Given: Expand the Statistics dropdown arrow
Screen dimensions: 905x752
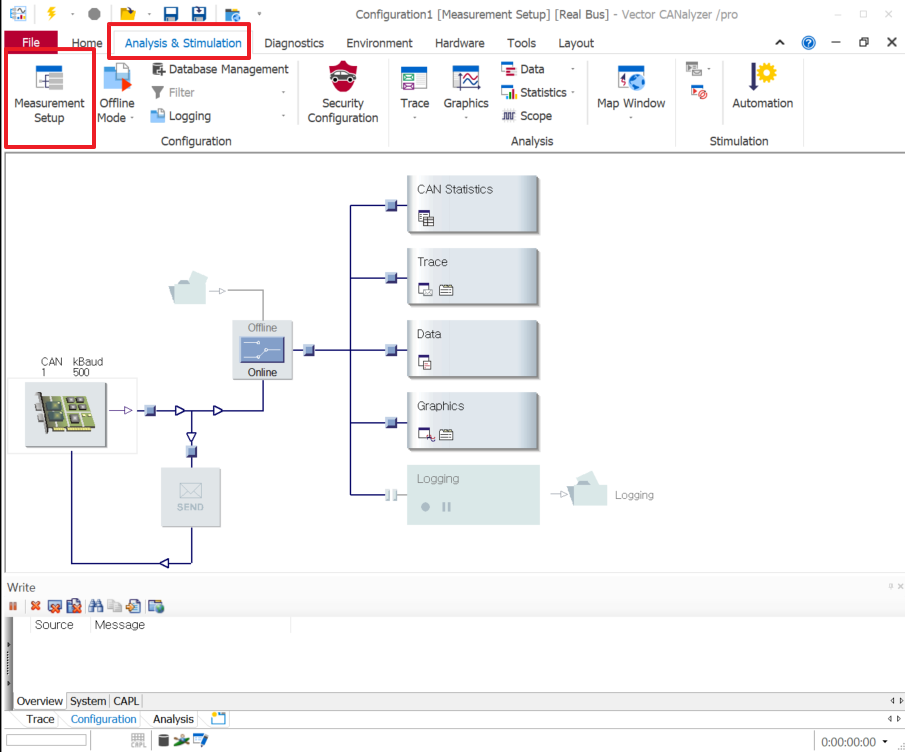Looking at the screenshot, I should [x=573, y=92].
